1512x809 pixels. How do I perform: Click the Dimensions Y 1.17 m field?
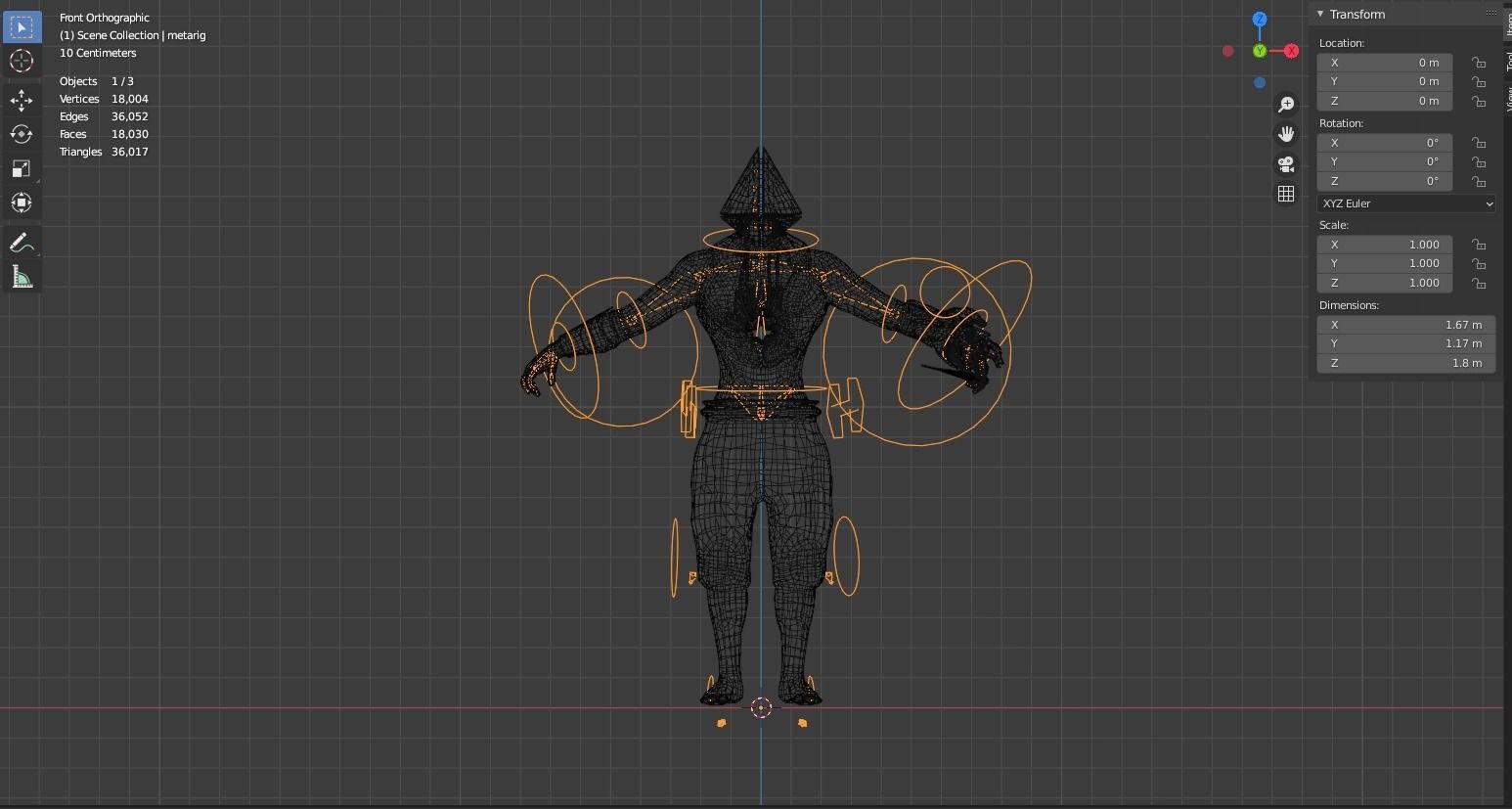[1406, 343]
